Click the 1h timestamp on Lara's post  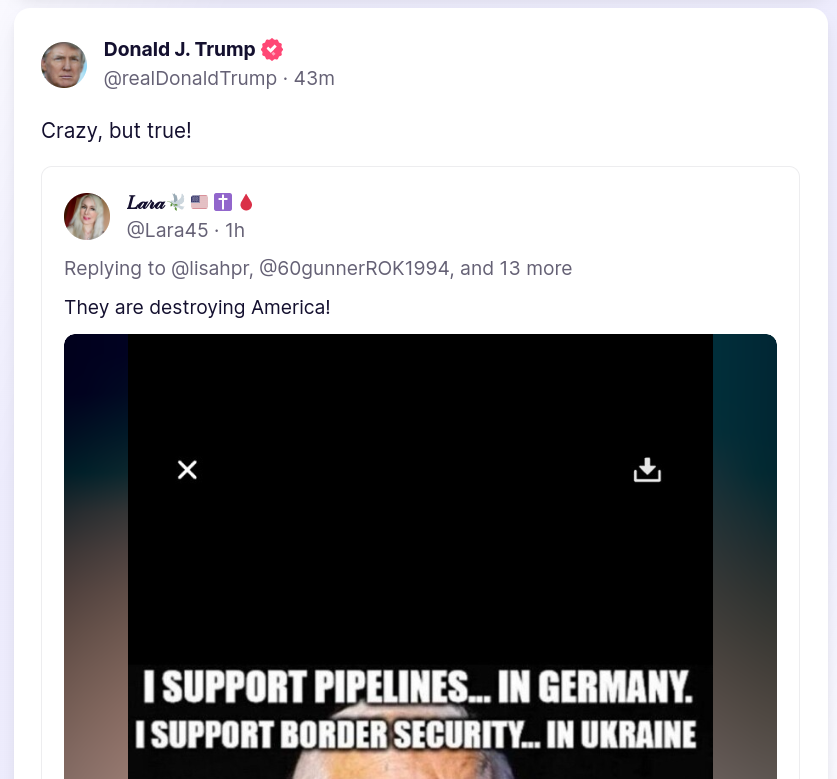point(235,230)
